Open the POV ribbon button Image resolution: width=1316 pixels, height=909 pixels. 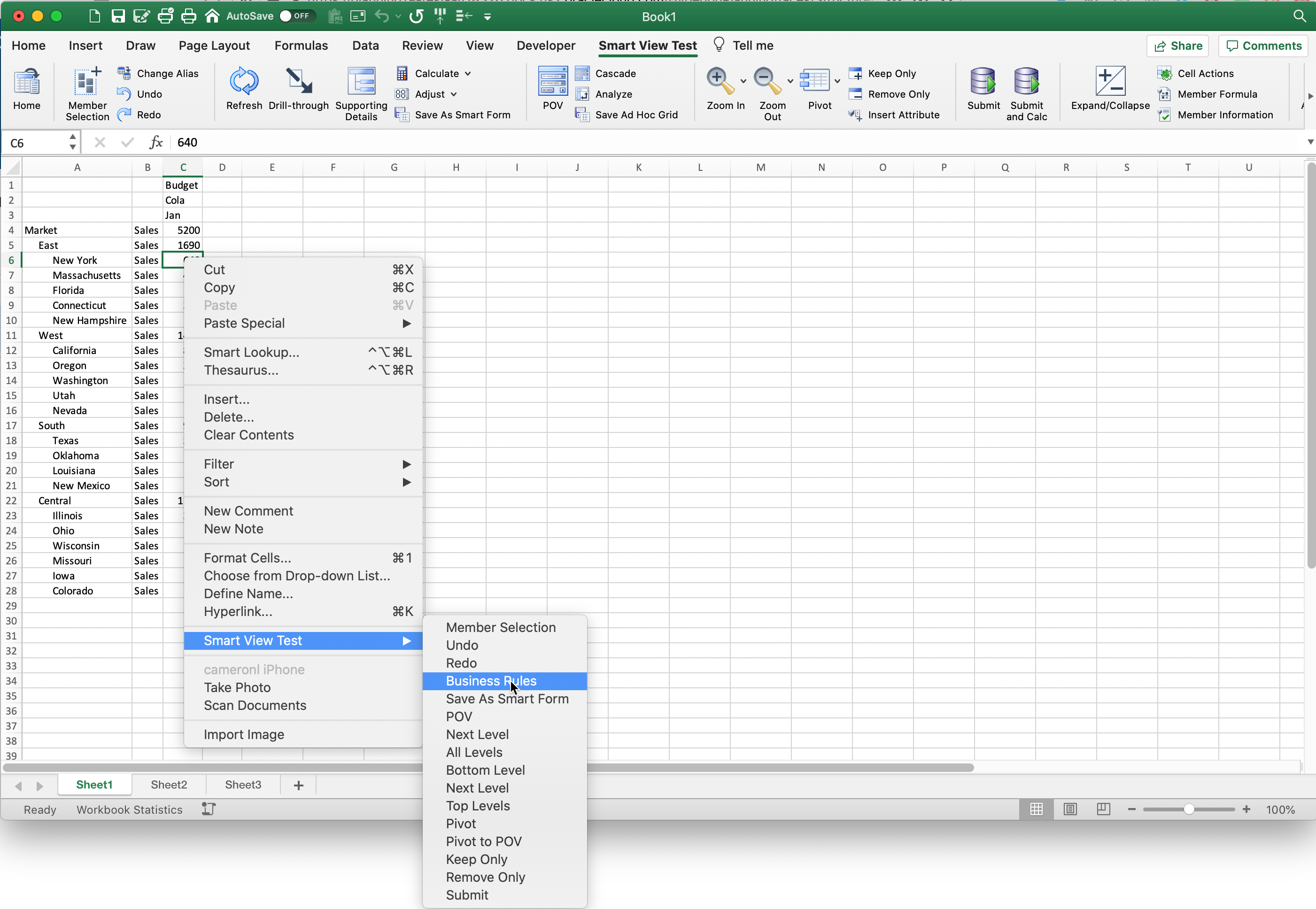[553, 89]
